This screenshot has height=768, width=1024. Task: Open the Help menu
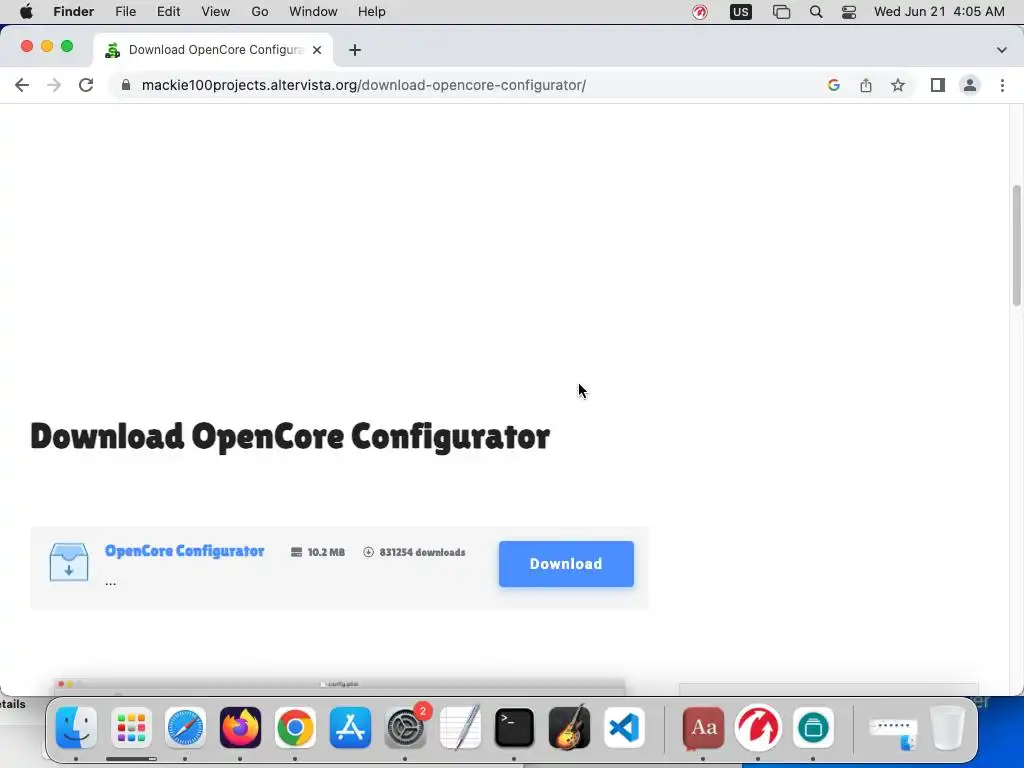click(x=371, y=12)
